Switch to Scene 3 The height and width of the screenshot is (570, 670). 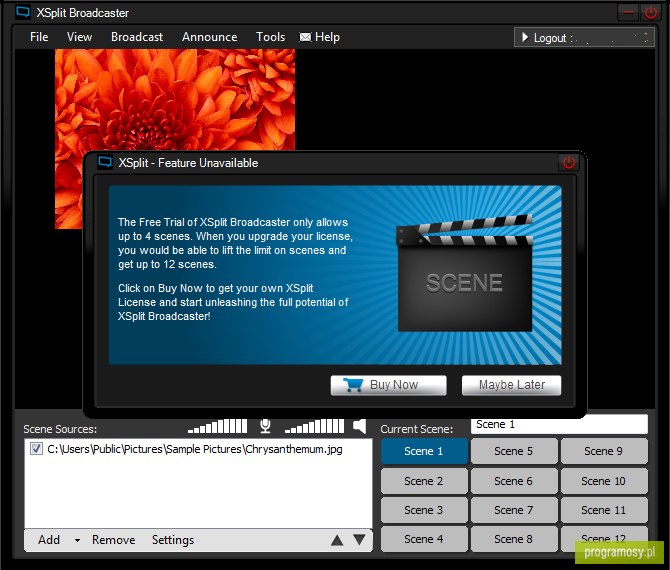click(x=424, y=510)
